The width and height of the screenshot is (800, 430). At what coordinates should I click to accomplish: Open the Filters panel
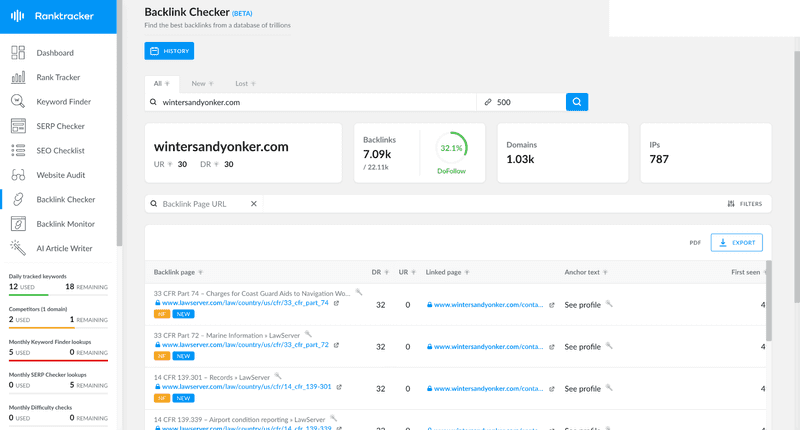coord(745,204)
